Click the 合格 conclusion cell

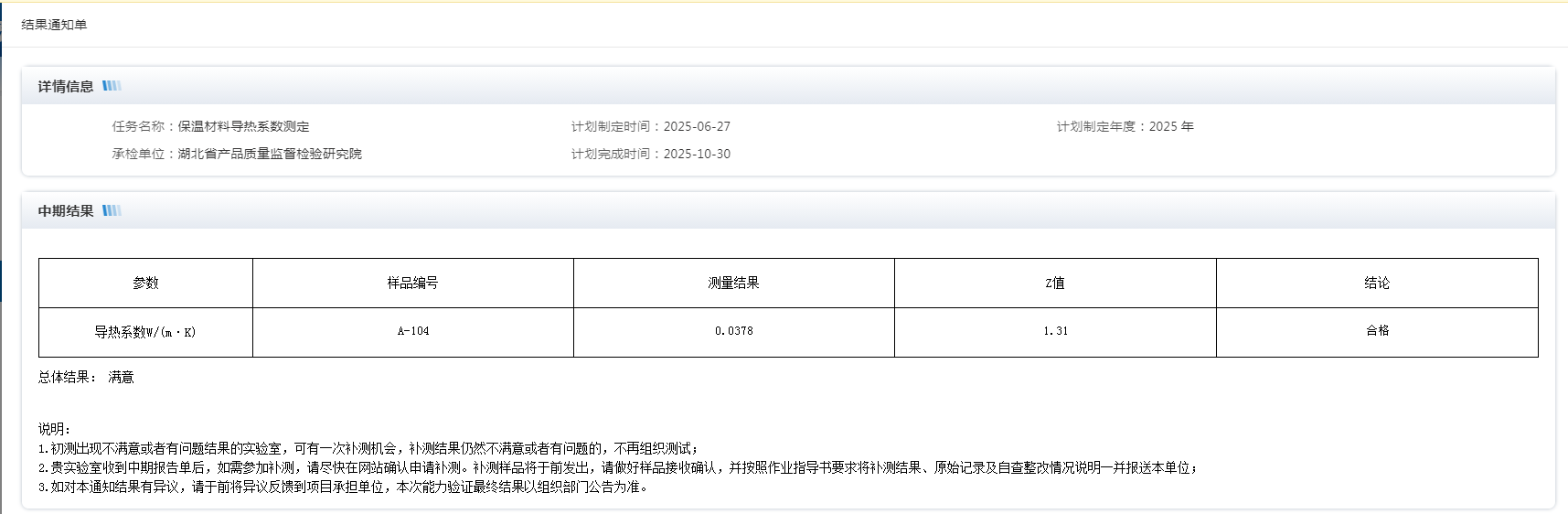1377,331
